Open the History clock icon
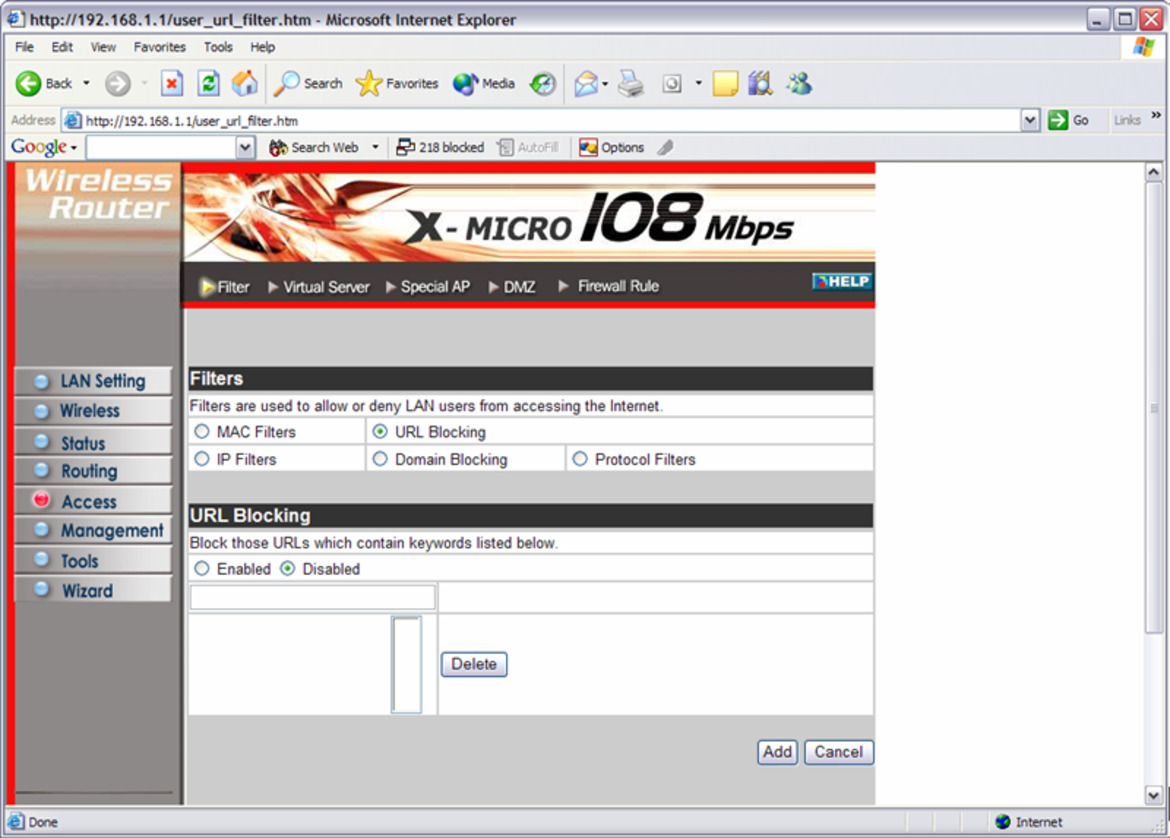 pos(543,84)
